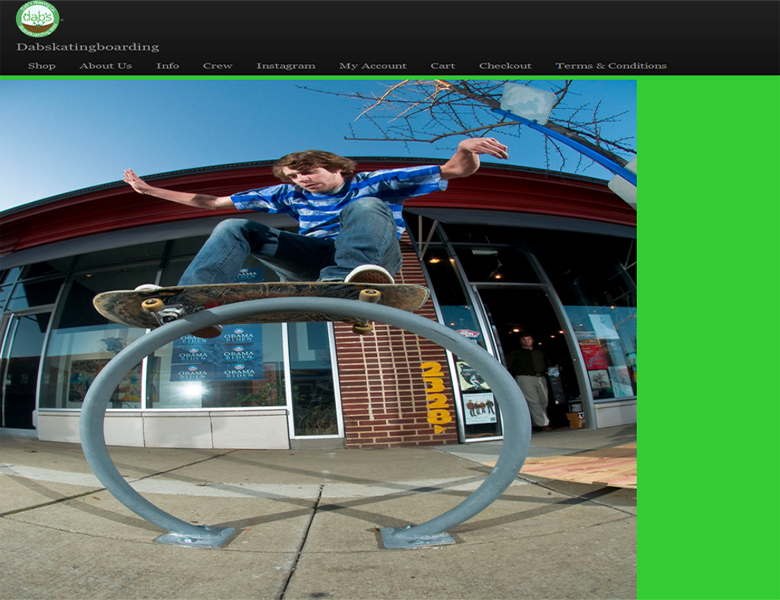Click the dabs circular logo icon

[37, 19]
